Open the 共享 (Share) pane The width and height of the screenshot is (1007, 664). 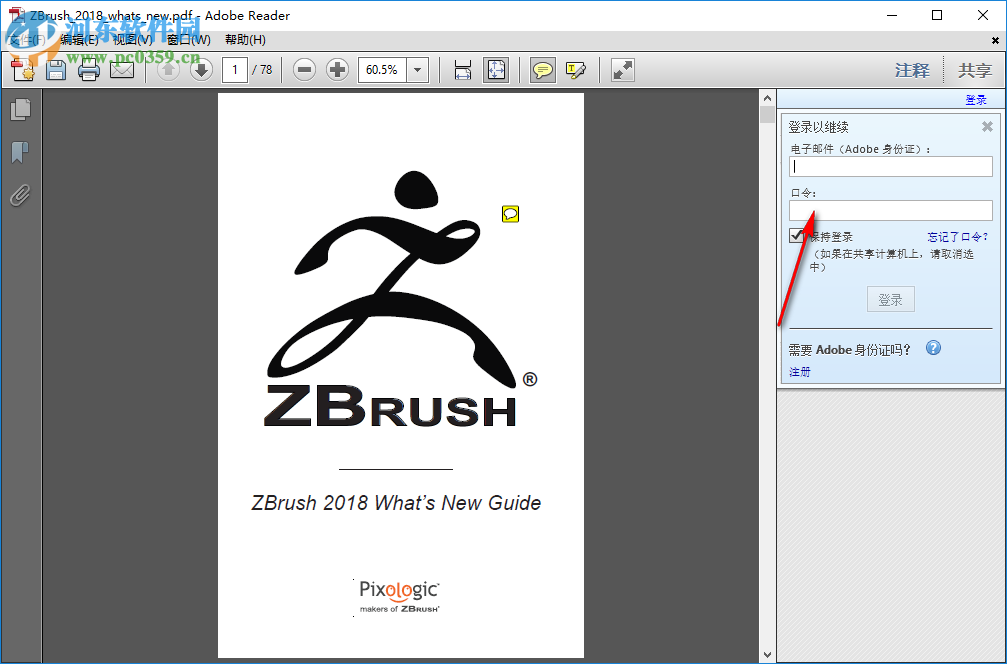point(975,70)
